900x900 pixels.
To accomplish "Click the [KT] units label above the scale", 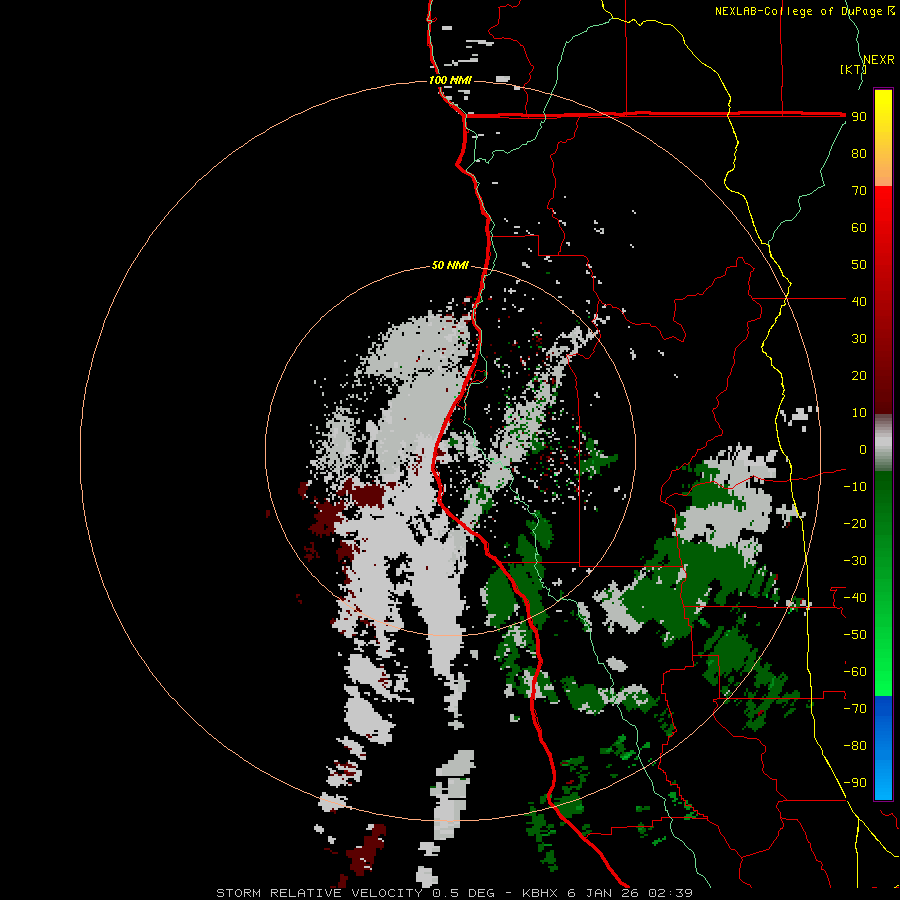I will tap(853, 69).
